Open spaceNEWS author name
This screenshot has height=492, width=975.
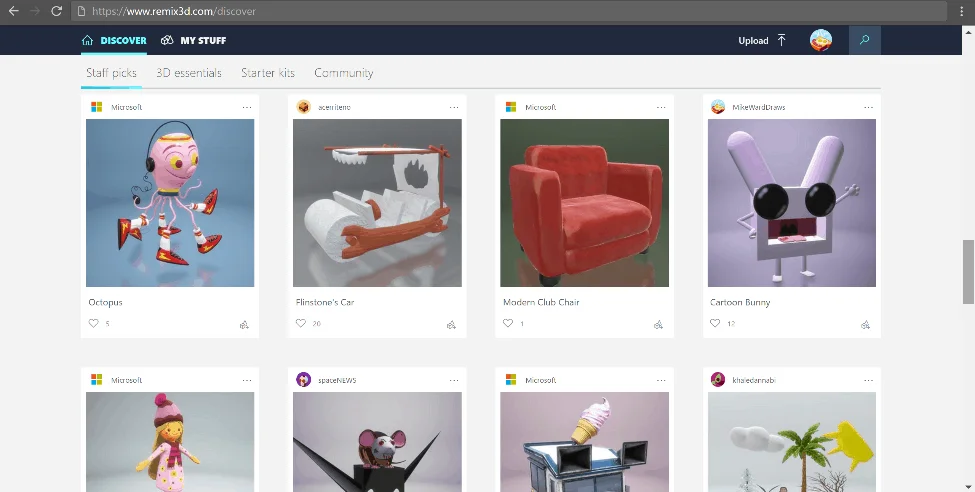(337, 380)
